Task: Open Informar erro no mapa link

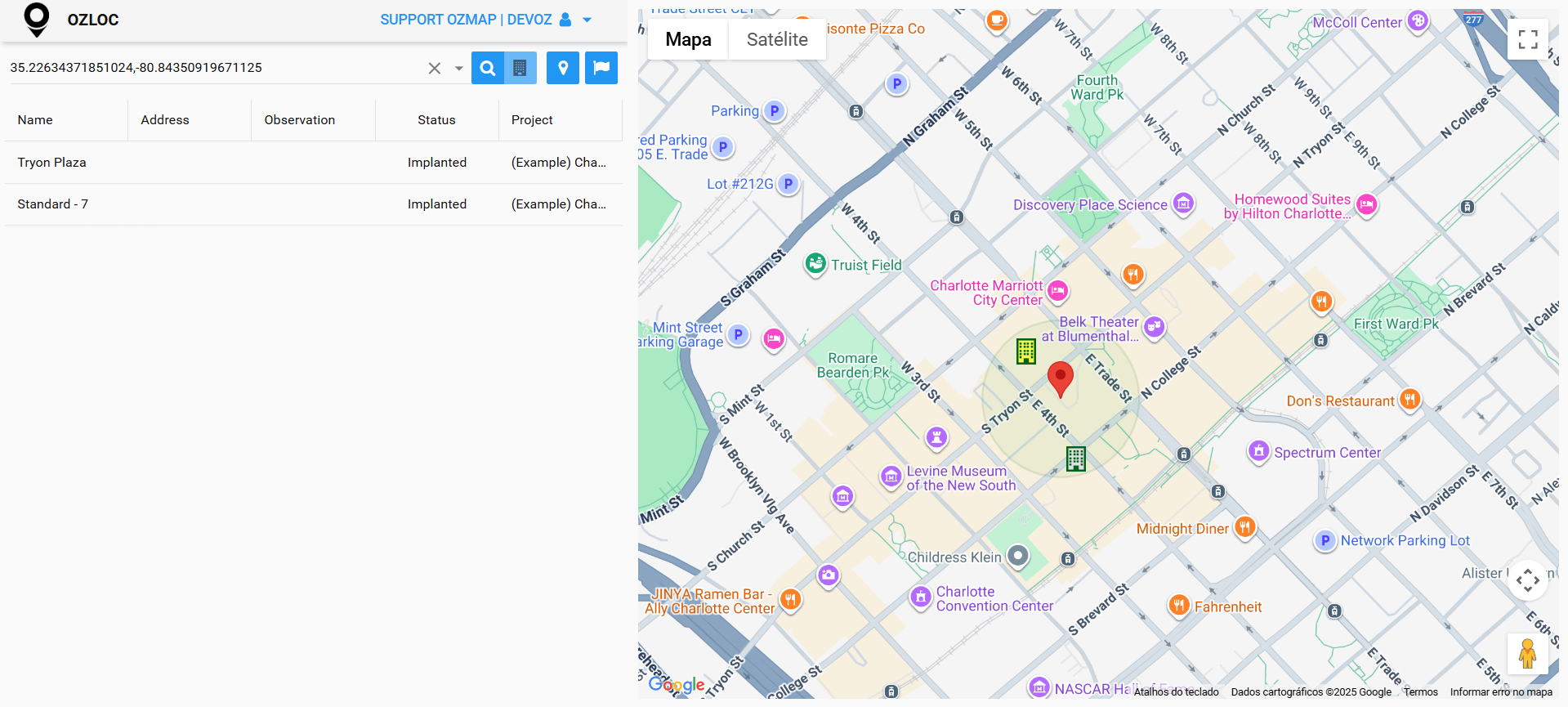Action: (1501, 692)
